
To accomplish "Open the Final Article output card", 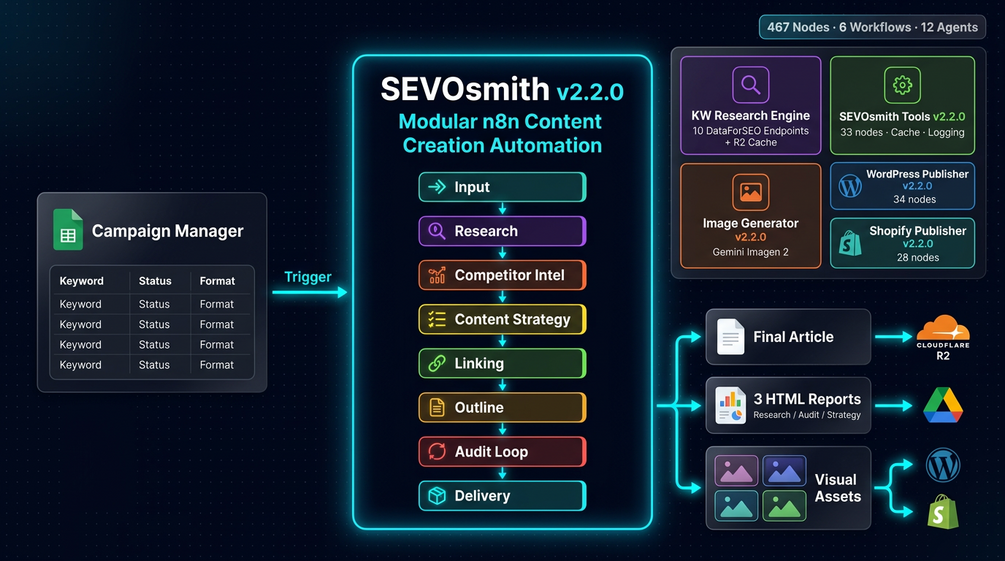I will (x=788, y=337).
